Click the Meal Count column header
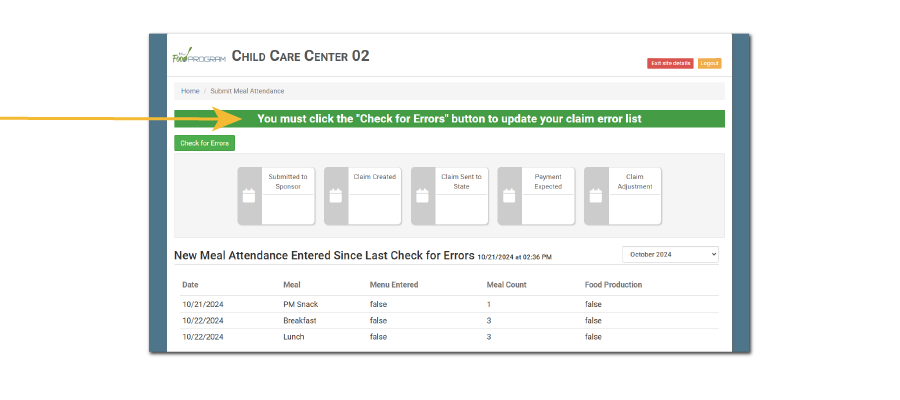This screenshot has width=900, height=400. tap(507, 285)
